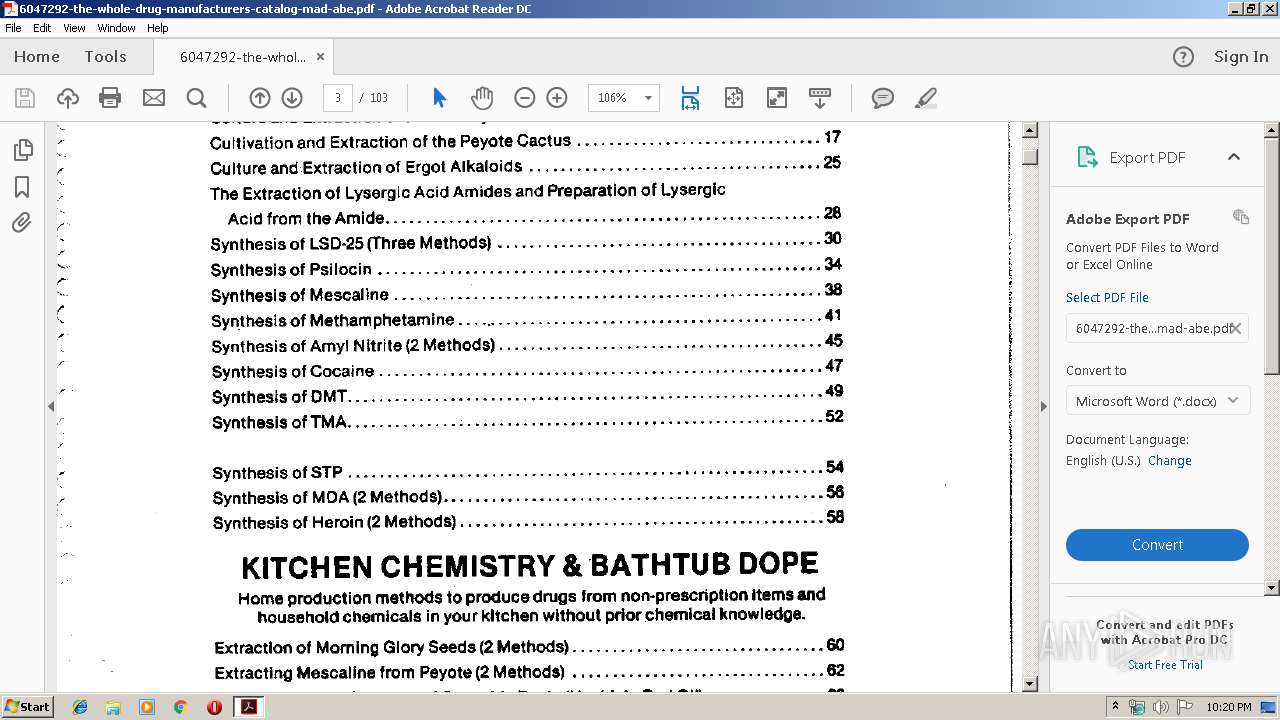Screen dimensions: 1280x720
Task: Click the 'KITCHEN CHEMISTRY & BATHTUB DOPE' heading
Action: [530, 566]
